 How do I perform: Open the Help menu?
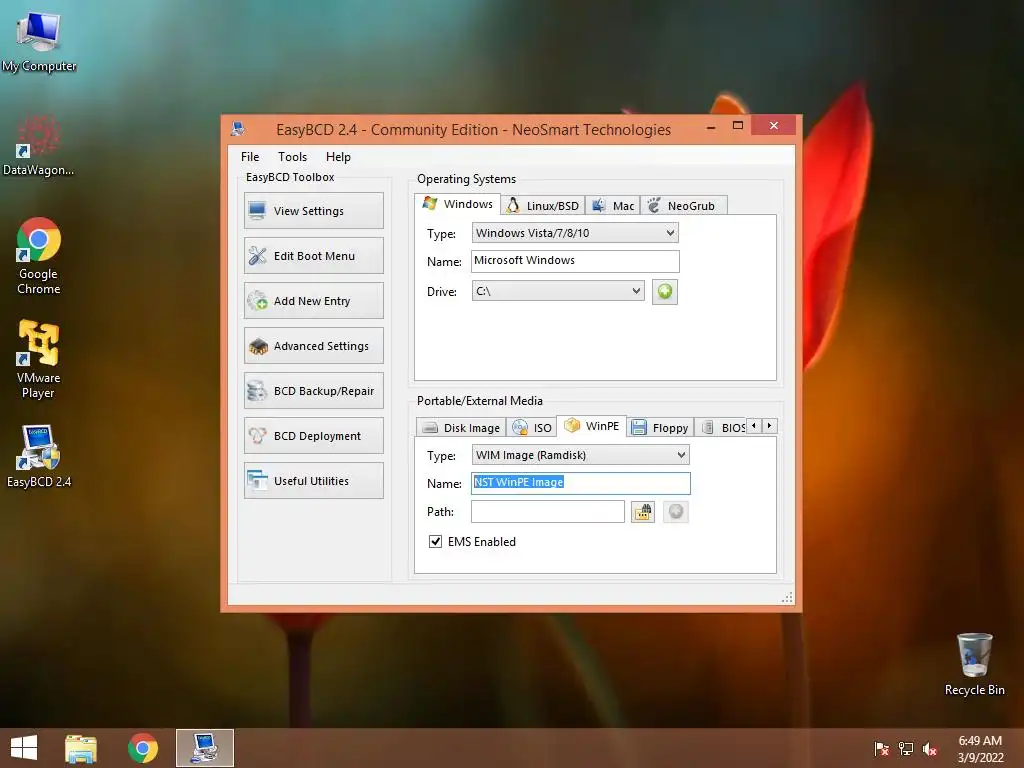pyautogui.click(x=338, y=157)
